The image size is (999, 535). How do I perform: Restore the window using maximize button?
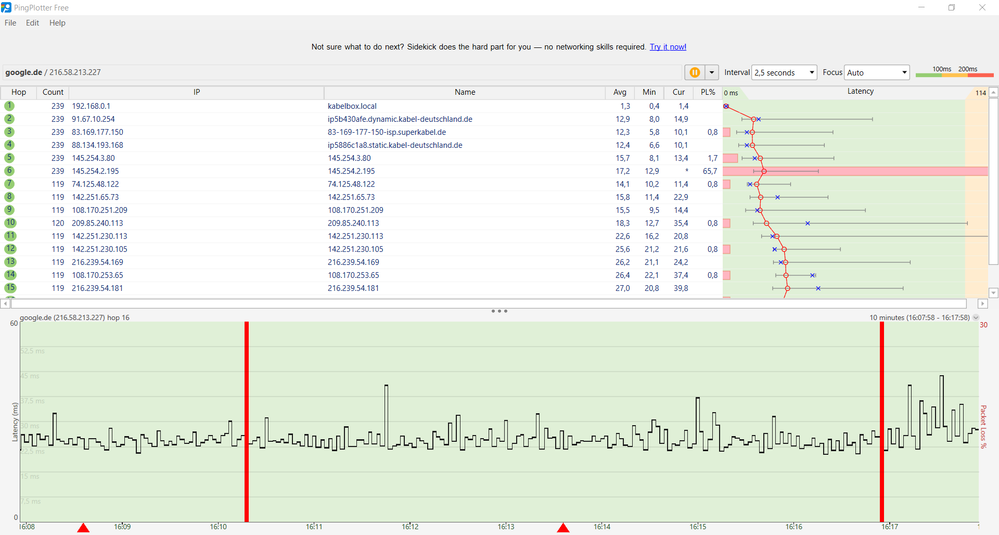tap(951, 8)
